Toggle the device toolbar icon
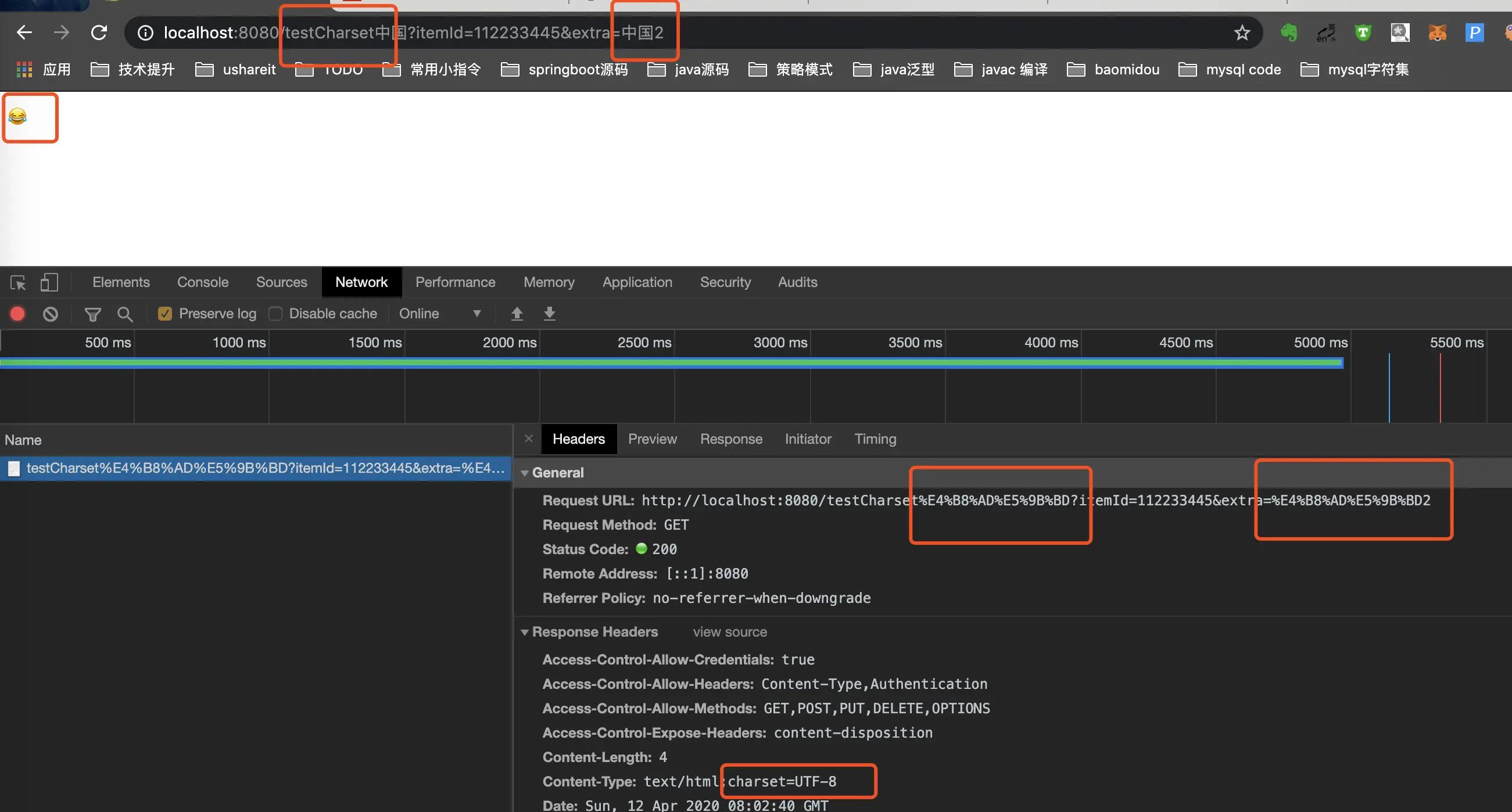The width and height of the screenshot is (1512, 812). (x=49, y=283)
